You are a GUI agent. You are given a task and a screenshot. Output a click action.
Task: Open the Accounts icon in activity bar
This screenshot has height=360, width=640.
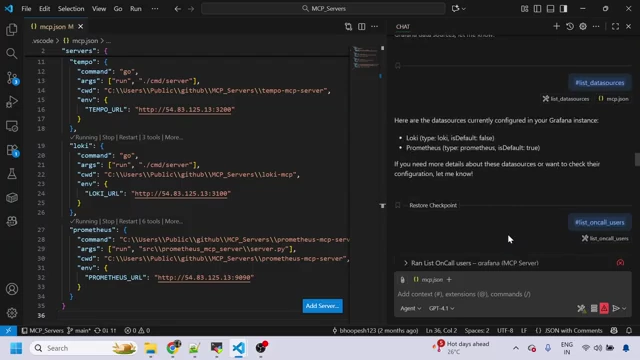coord(12,289)
